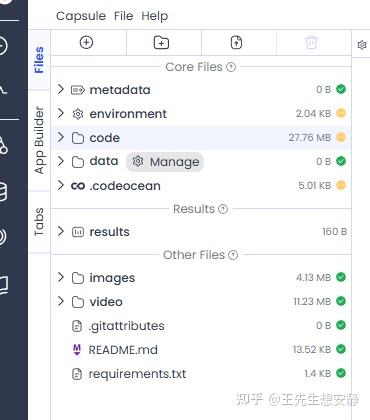Open the requirements.txt file
Screen dimensions: 370x420
(137, 374)
